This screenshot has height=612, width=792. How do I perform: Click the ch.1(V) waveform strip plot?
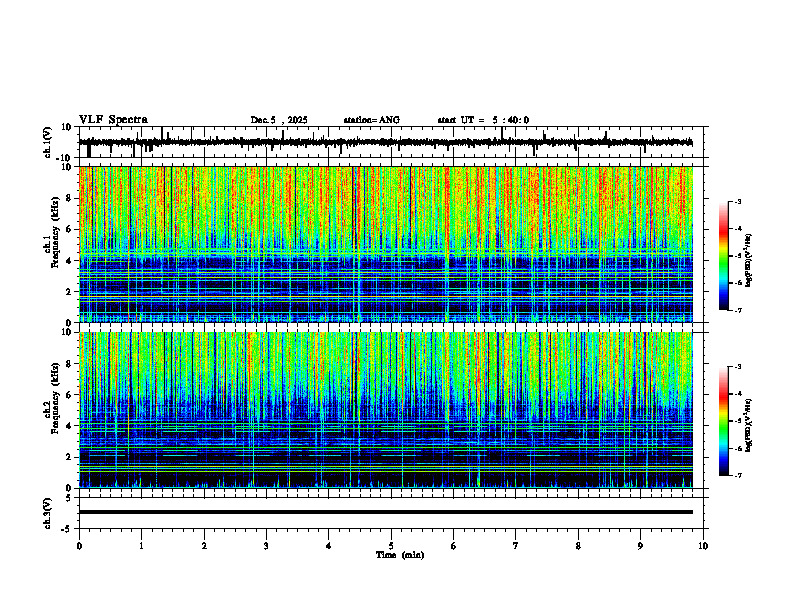tap(393, 142)
